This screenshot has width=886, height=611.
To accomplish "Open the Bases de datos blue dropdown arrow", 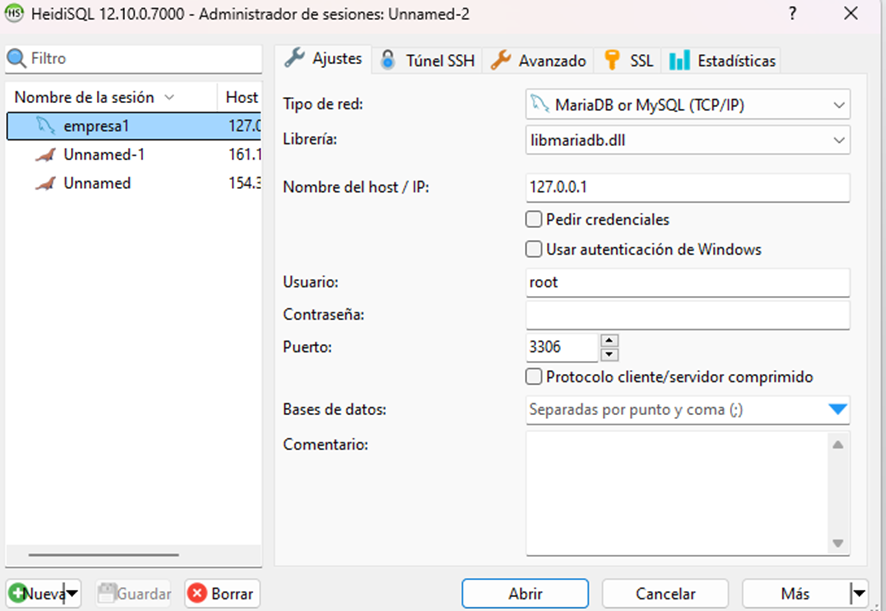I will point(838,410).
